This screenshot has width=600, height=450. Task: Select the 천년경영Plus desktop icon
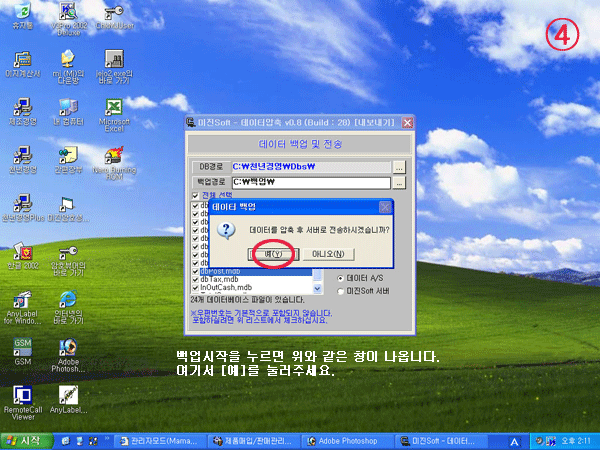23,208
